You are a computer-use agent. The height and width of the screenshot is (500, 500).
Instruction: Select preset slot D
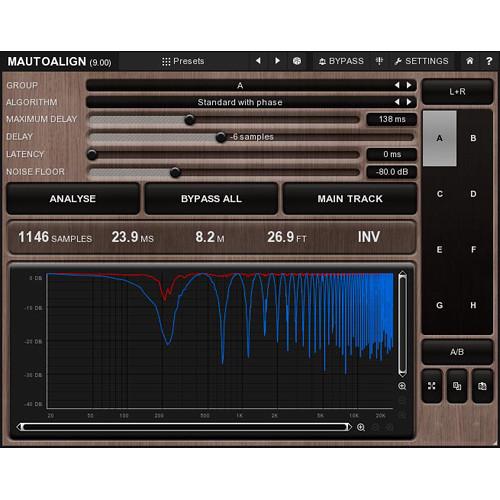point(473,194)
